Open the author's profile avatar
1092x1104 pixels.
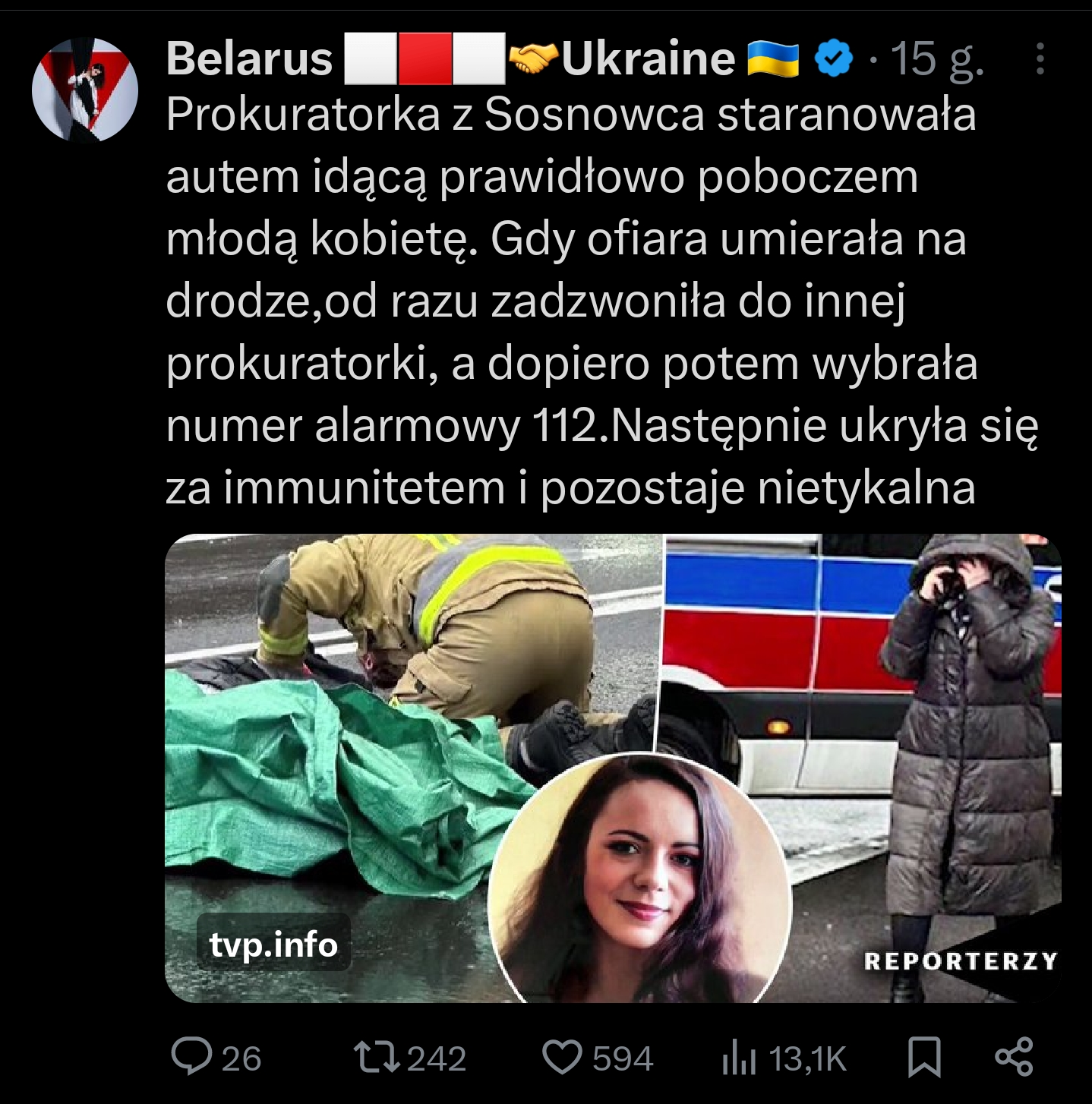pyautogui.click(x=85, y=88)
